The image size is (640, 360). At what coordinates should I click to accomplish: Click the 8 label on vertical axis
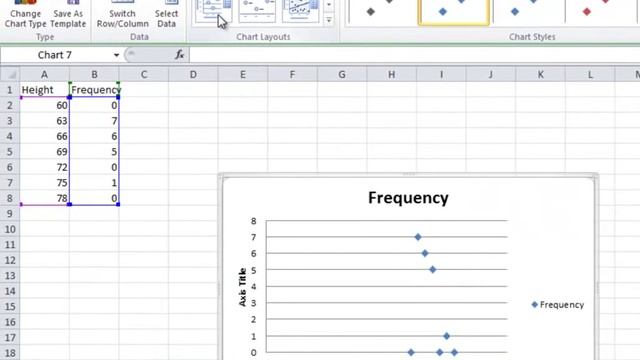pyautogui.click(x=253, y=221)
